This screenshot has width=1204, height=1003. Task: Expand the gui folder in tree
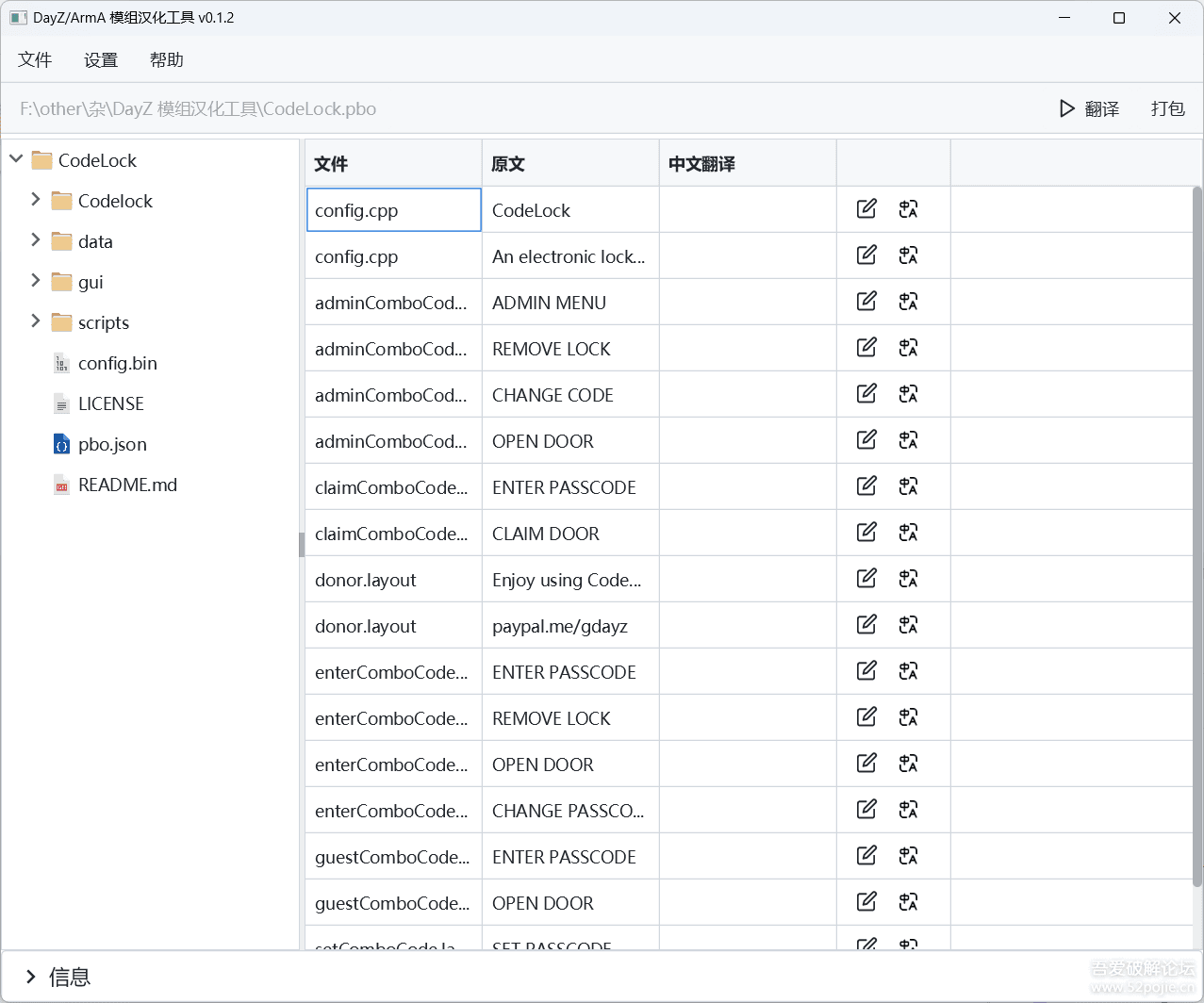[36, 281]
